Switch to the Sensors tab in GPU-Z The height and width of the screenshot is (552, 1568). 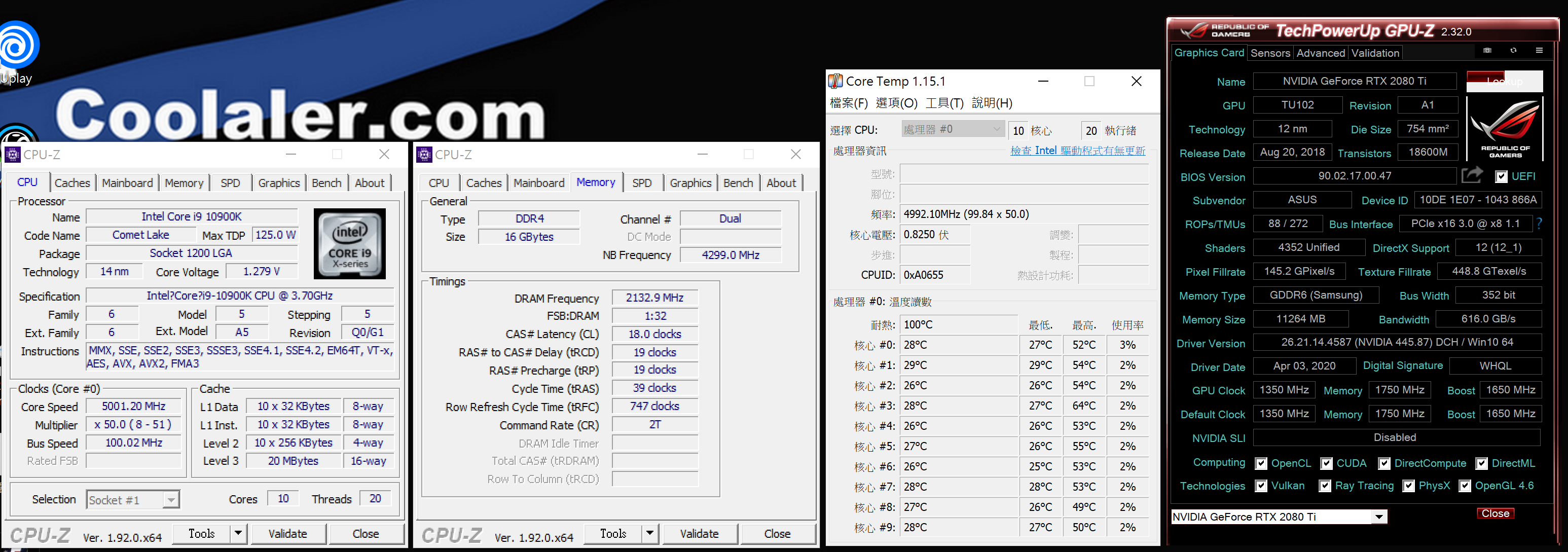[x=1270, y=53]
